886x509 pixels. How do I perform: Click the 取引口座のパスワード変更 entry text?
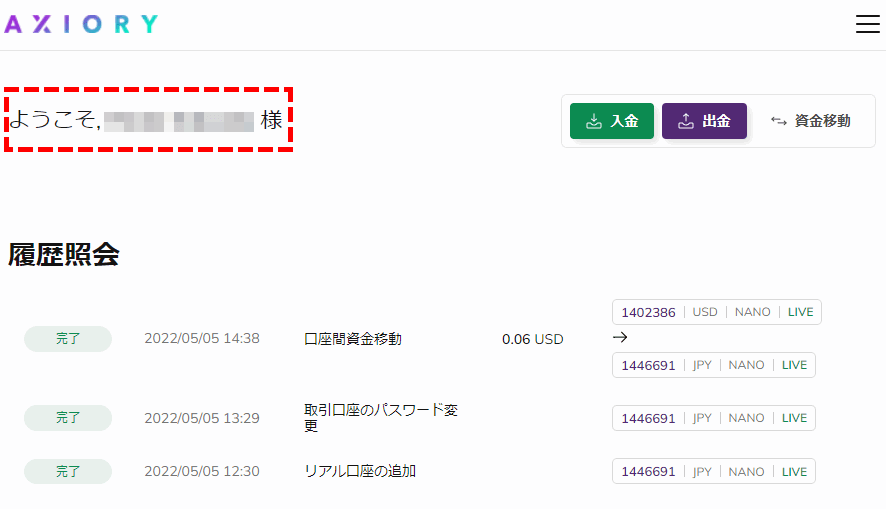click(x=381, y=417)
